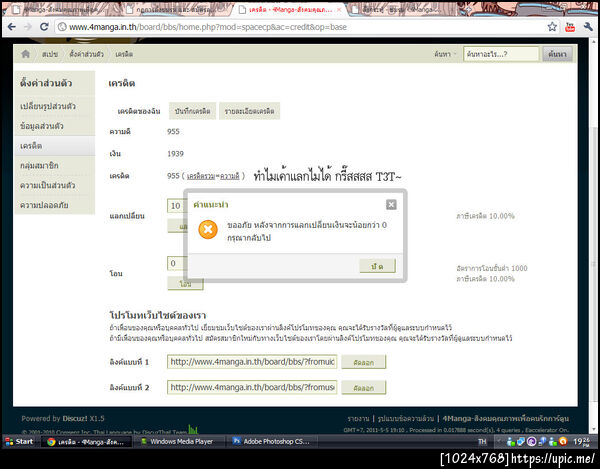Viewport: 600px width, 469px height.
Task: Click the dialog title คำแนะนำ
Action: (211, 205)
